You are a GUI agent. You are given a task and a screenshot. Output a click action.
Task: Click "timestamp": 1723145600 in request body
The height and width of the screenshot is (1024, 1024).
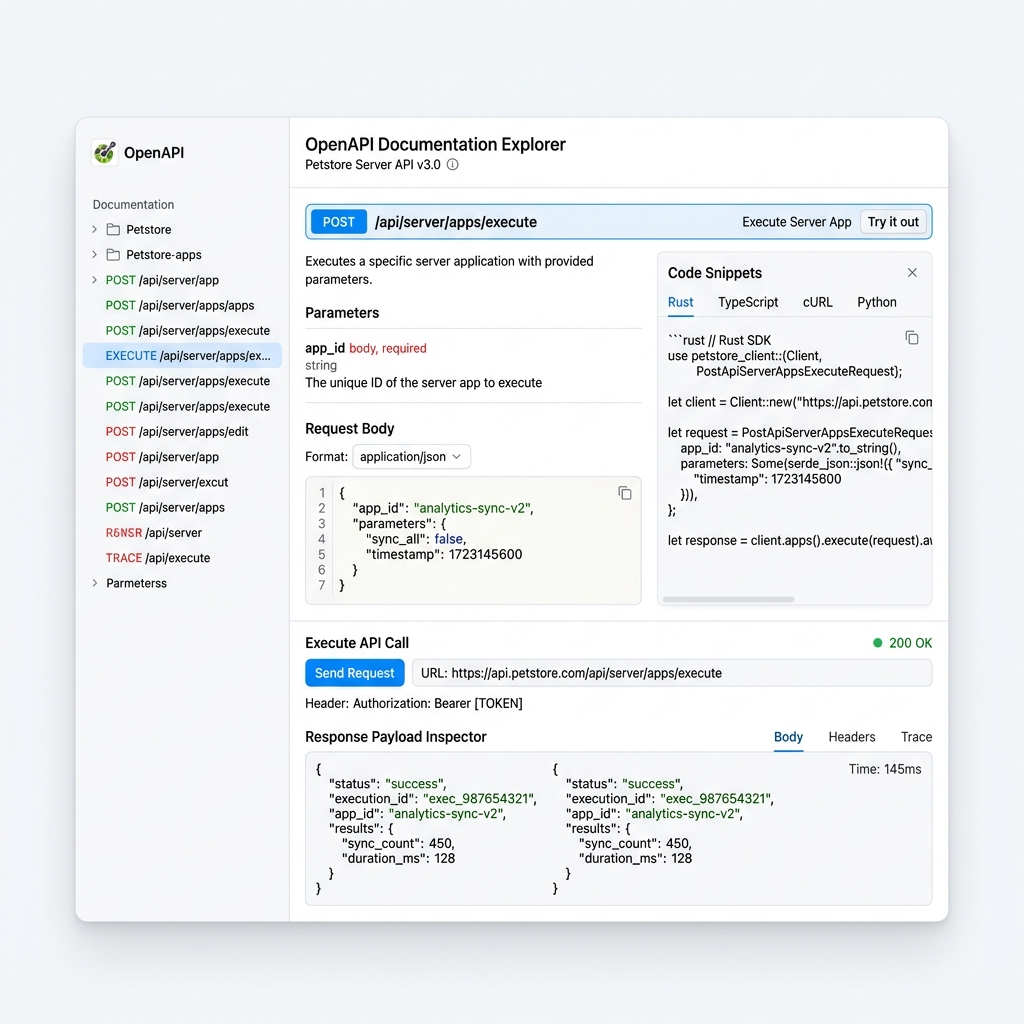[x=443, y=554]
